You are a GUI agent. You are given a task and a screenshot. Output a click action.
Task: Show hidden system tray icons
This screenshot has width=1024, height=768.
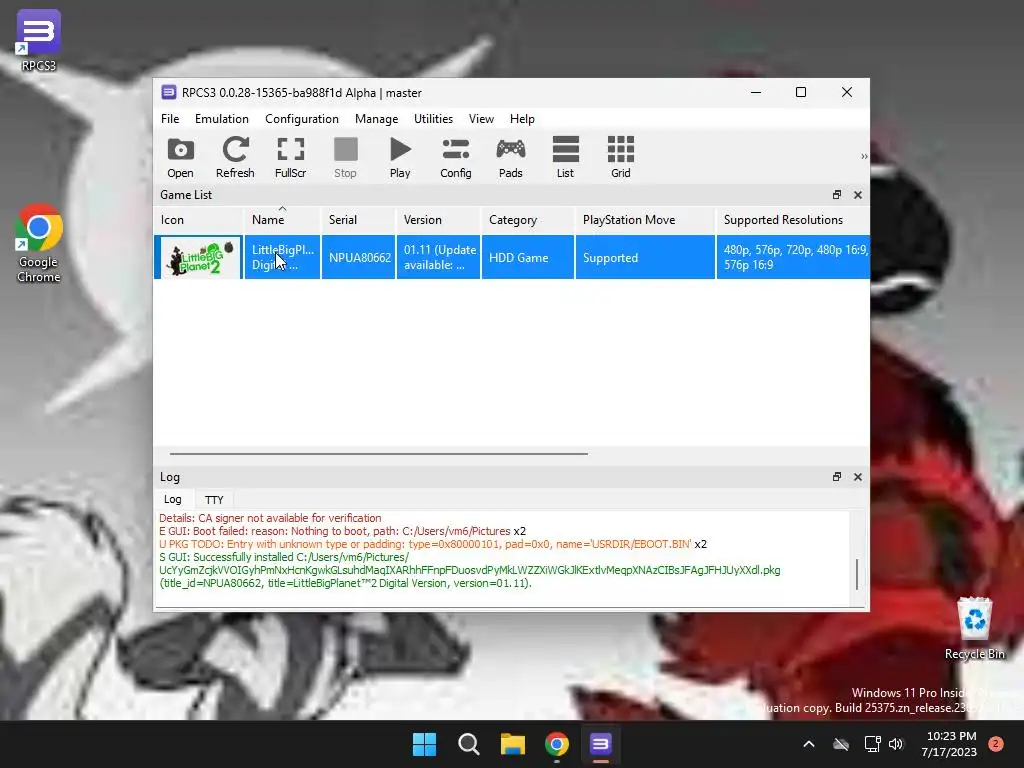[808, 744]
